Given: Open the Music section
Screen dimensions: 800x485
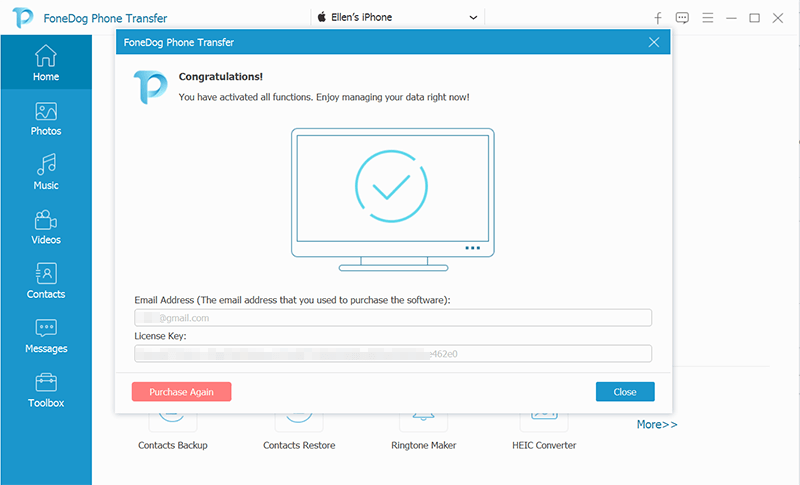Looking at the screenshot, I should coord(46,172).
